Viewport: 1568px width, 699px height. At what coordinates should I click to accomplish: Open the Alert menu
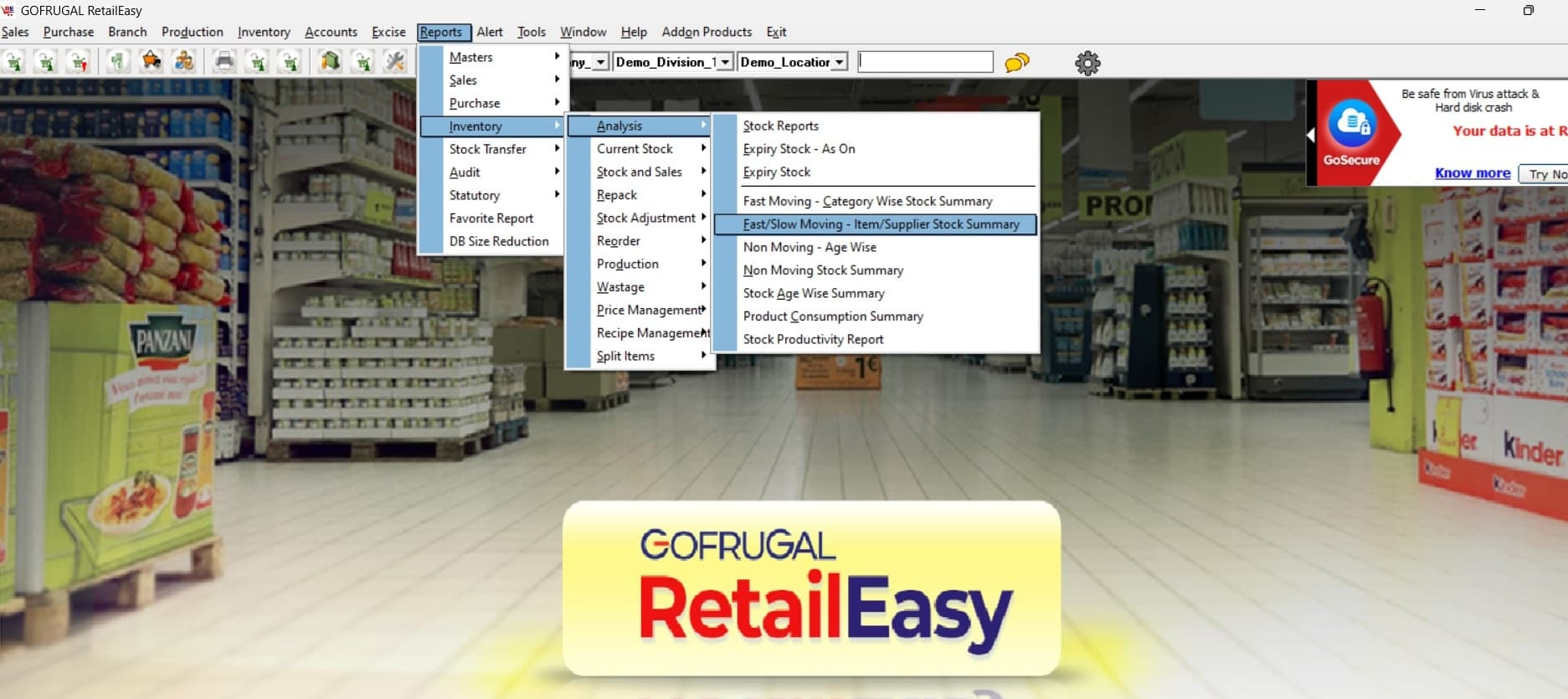(x=490, y=32)
